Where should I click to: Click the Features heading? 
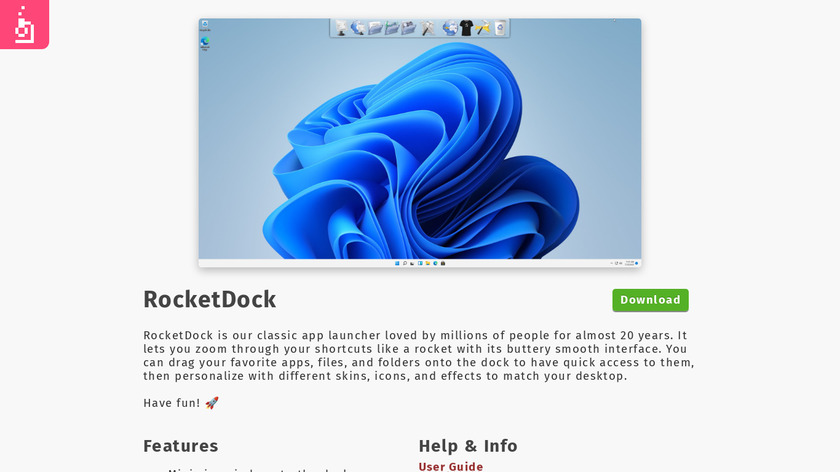pos(181,446)
